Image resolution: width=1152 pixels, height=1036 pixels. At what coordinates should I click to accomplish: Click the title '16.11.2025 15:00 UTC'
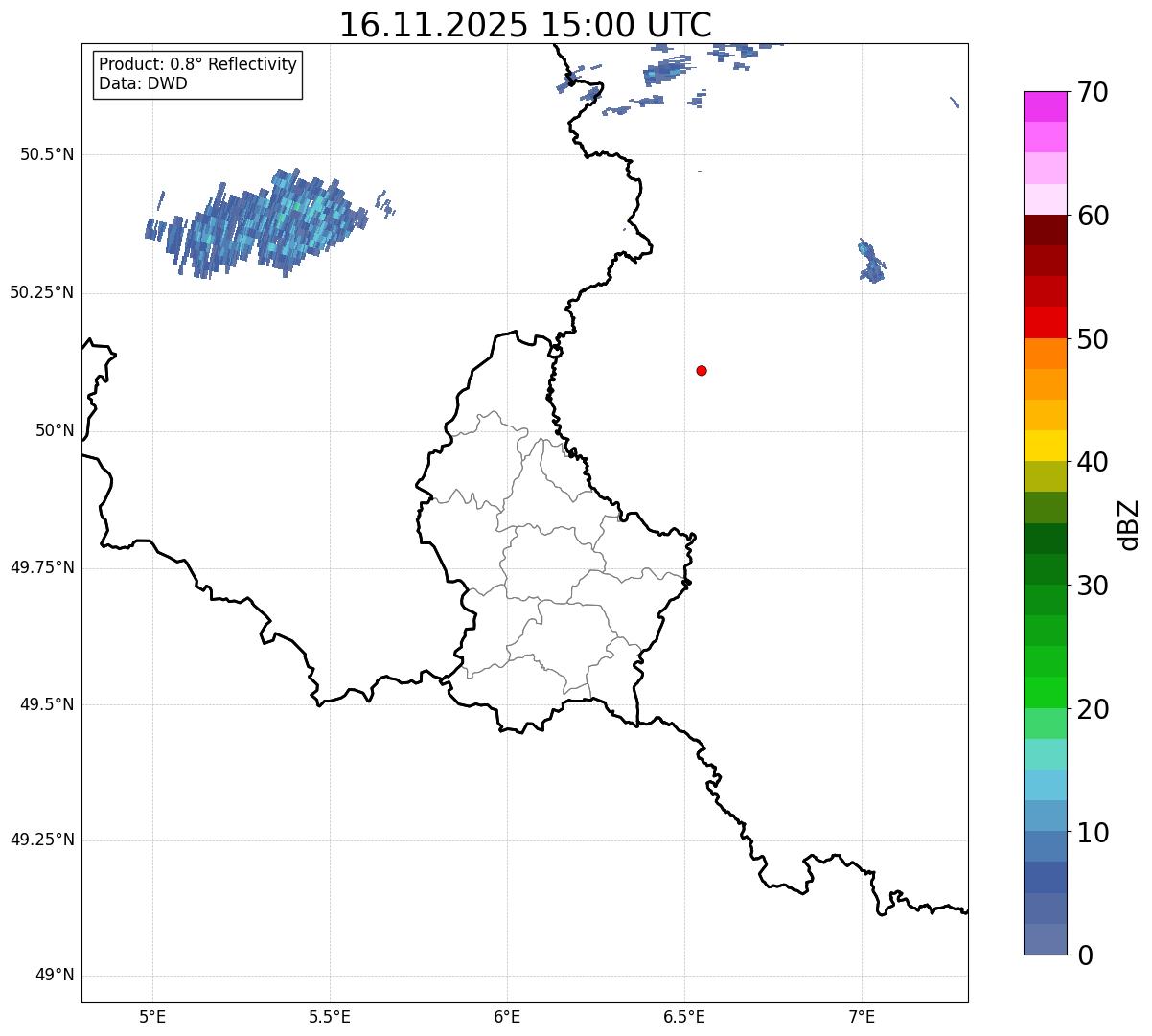click(x=525, y=24)
